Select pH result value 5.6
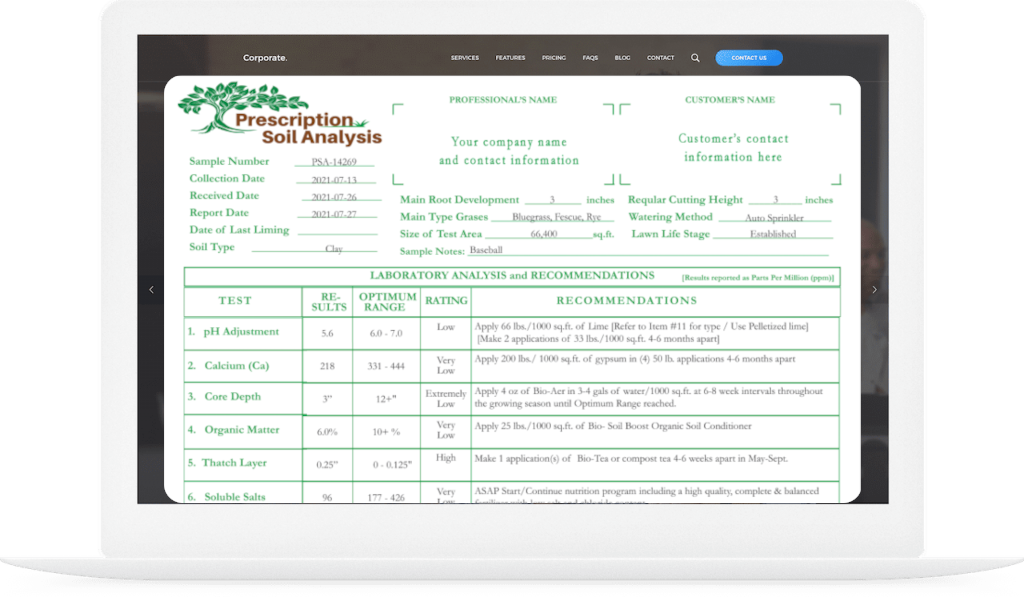The width and height of the screenshot is (1024, 597). coord(327,333)
